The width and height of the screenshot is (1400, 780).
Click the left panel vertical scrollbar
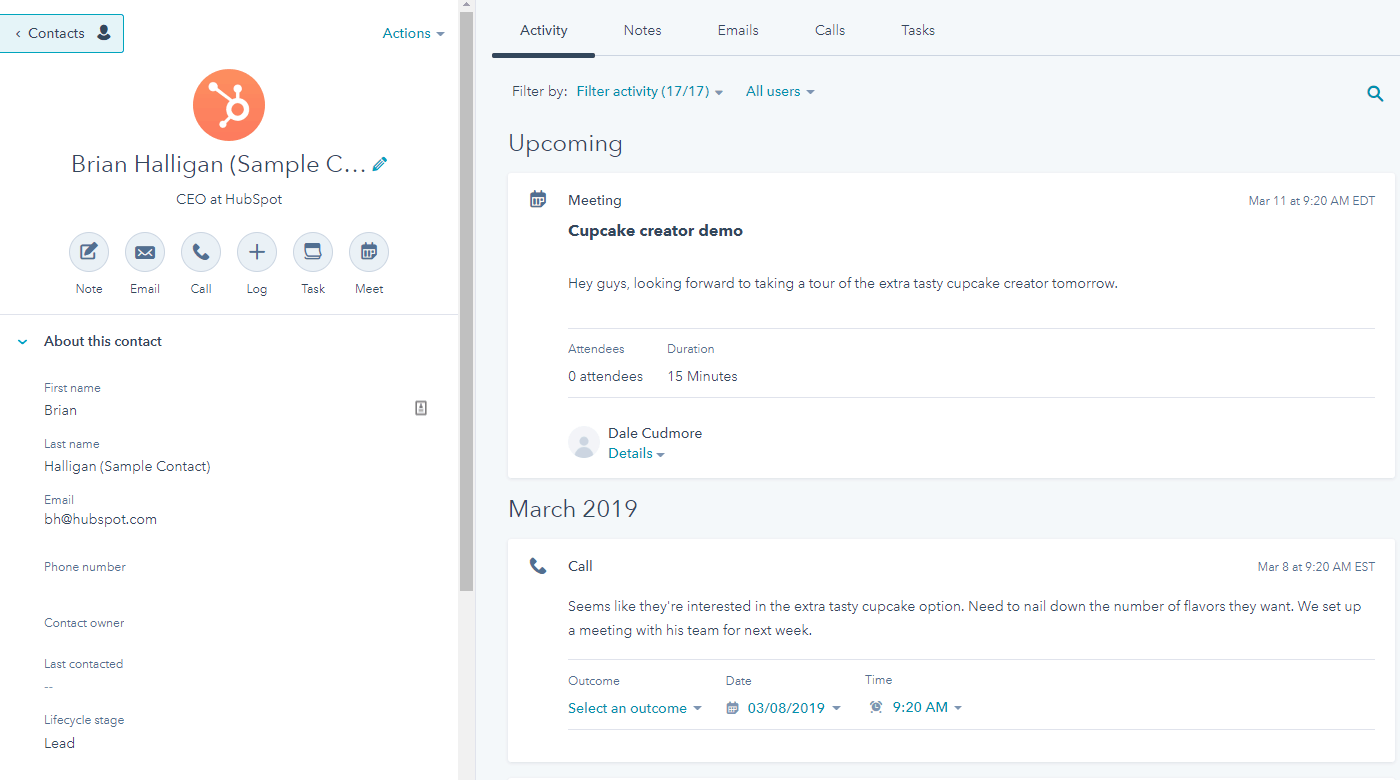[x=466, y=300]
